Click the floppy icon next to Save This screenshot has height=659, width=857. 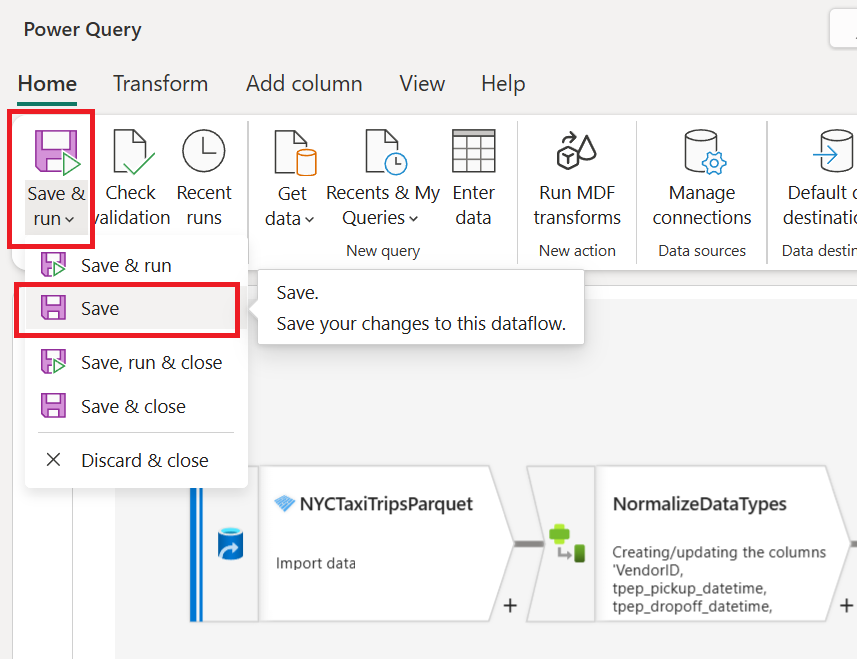tap(54, 308)
